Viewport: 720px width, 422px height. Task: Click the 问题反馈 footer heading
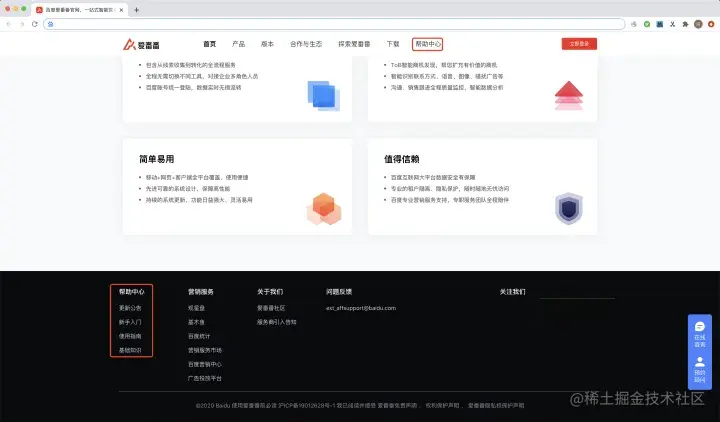tap(339, 292)
